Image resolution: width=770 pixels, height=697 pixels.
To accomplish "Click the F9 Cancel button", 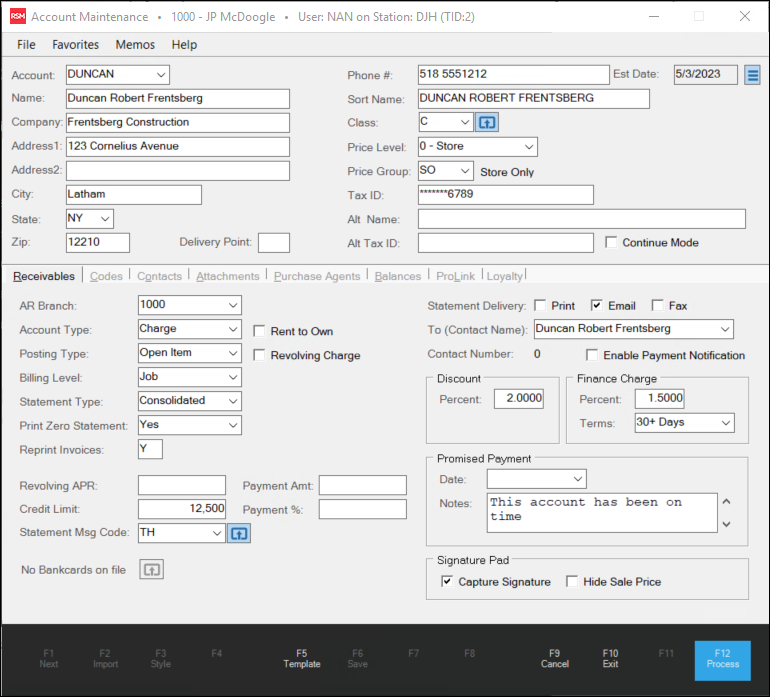I will [554, 658].
